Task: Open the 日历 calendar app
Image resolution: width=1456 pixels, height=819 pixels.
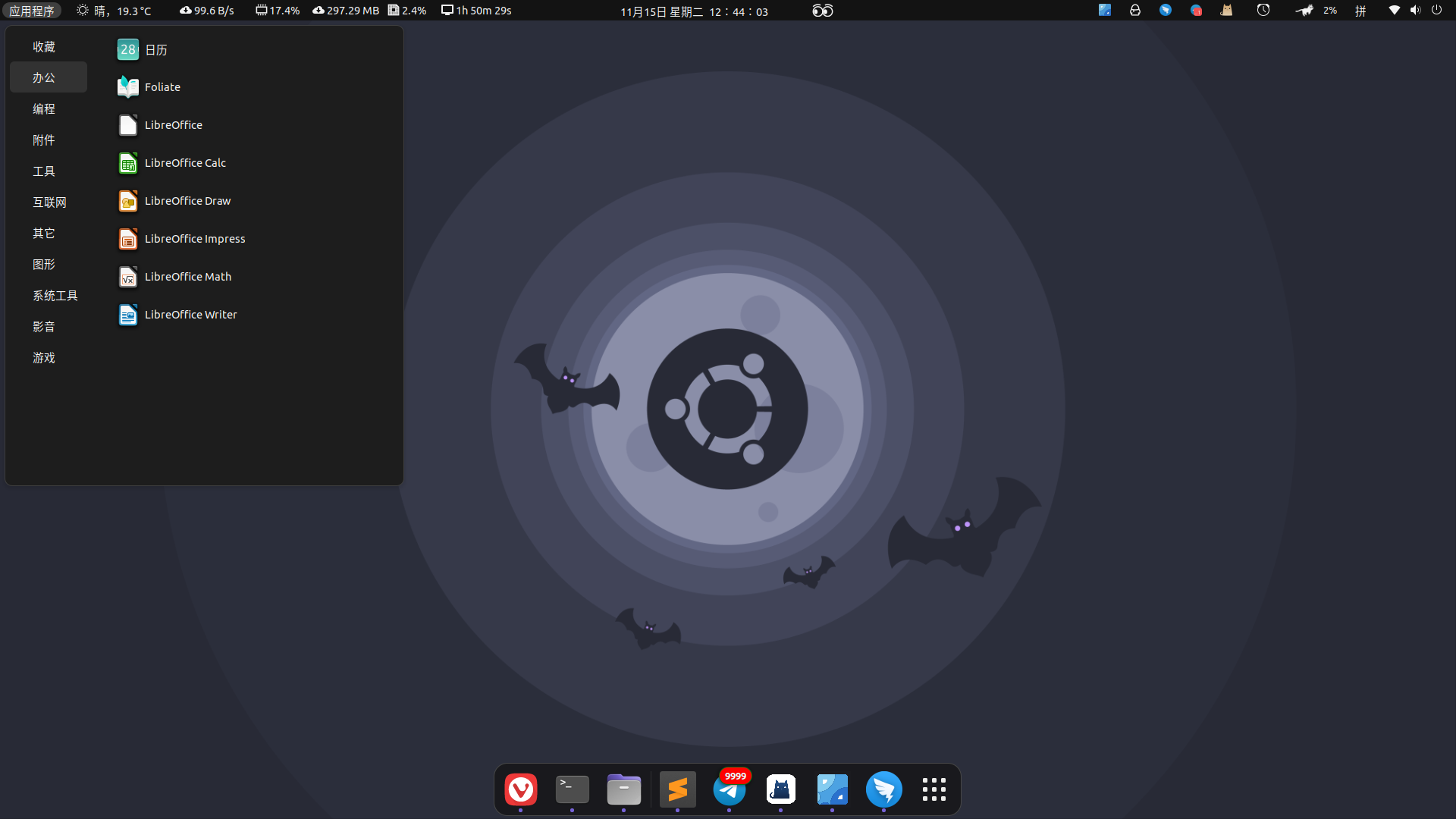Action: pos(155,50)
